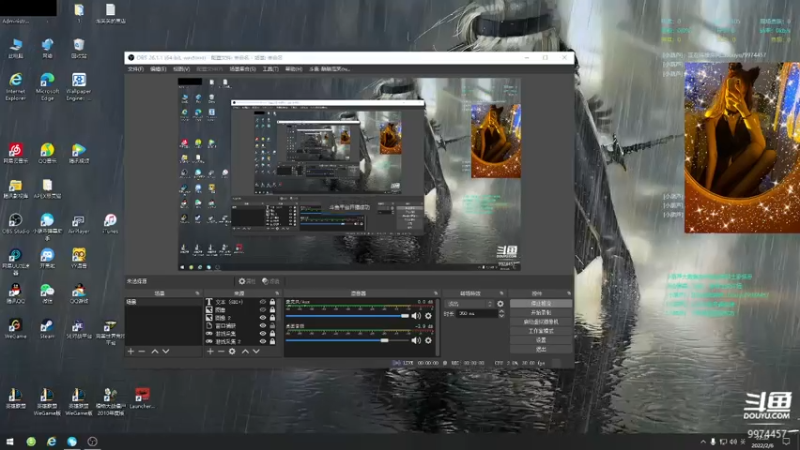Screen dimensions: 800x450
Task: Remove the selected scene with the minus icon
Action: click(142, 352)
